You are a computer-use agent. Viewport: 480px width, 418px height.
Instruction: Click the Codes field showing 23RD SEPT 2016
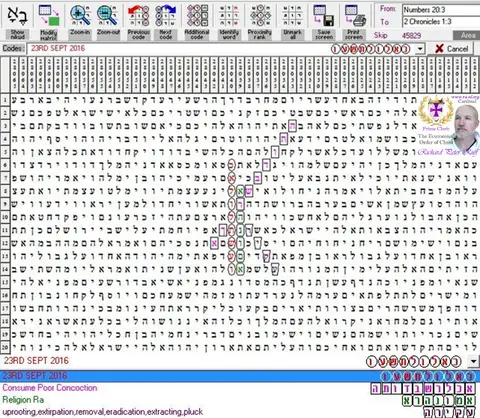pos(221,49)
